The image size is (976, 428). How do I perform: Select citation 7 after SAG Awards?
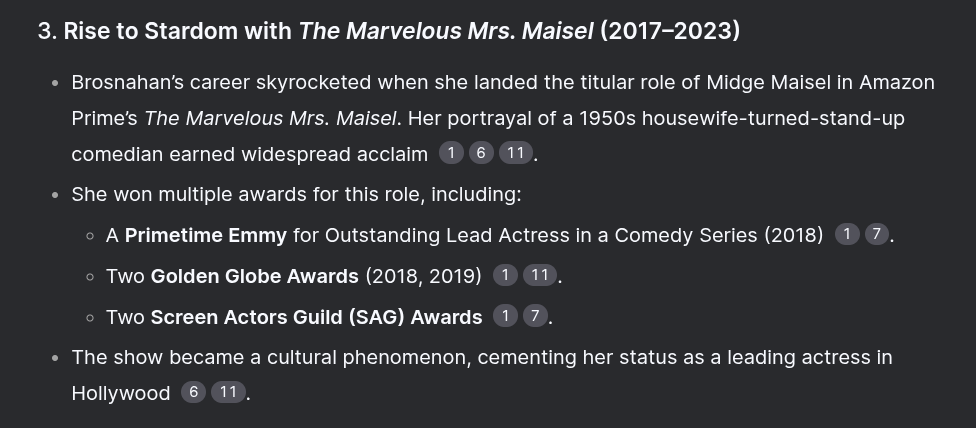[535, 316]
